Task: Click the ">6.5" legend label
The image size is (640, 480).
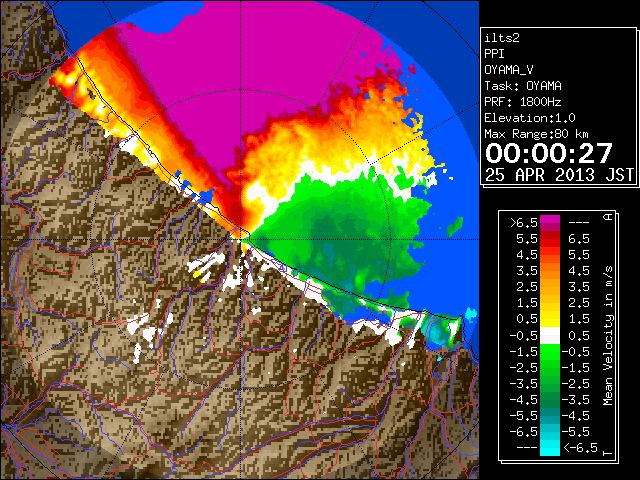Action: point(524,223)
